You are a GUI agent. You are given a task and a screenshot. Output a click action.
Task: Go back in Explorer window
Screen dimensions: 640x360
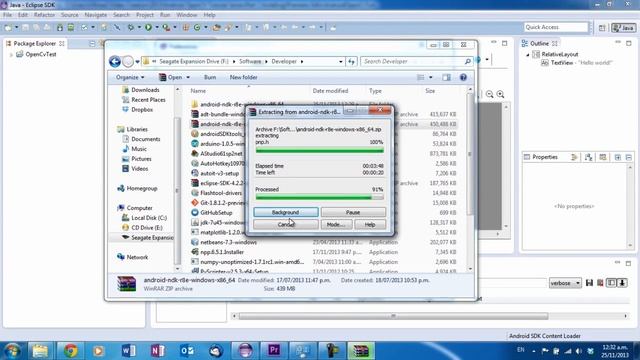pyautogui.click(x=115, y=62)
